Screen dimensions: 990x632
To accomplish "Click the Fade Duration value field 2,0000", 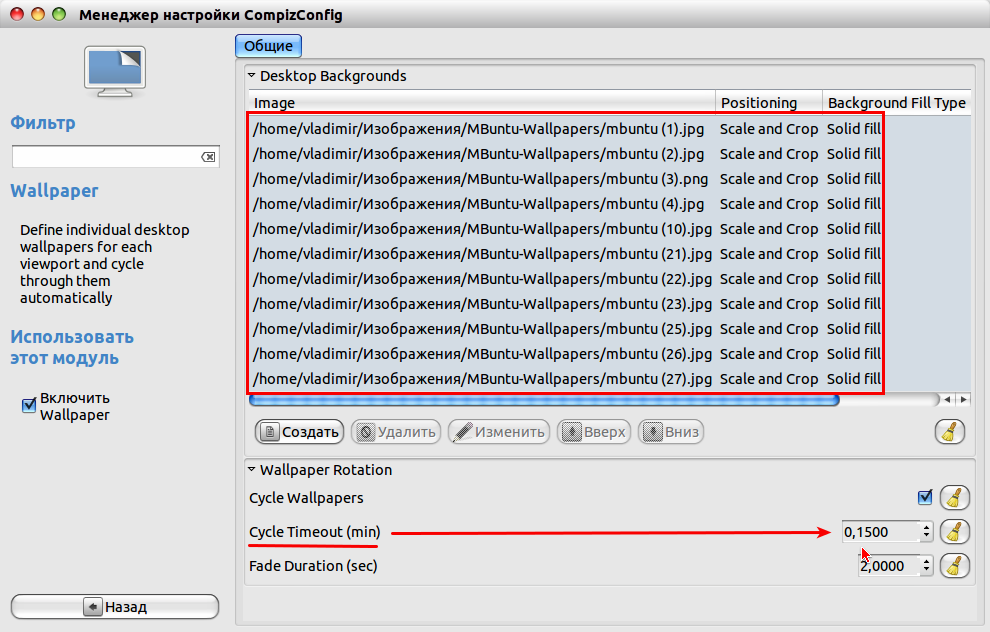I will coord(889,566).
